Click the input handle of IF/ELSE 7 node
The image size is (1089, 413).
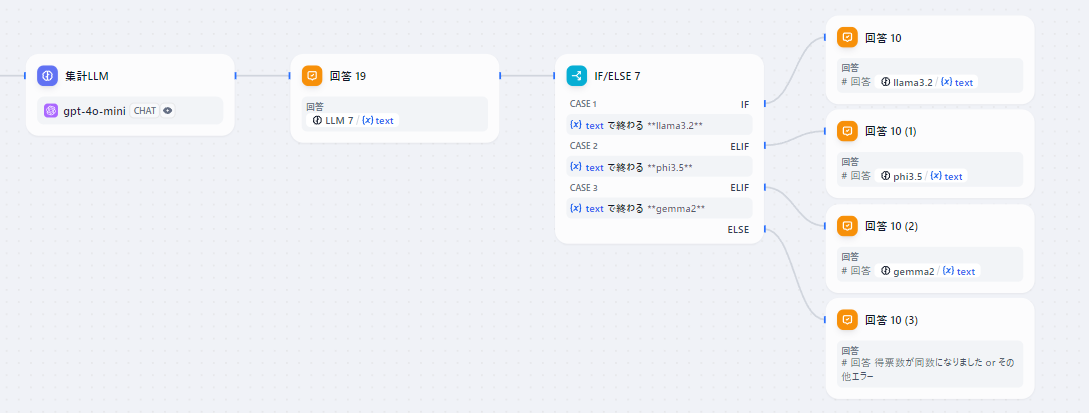[555, 76]
